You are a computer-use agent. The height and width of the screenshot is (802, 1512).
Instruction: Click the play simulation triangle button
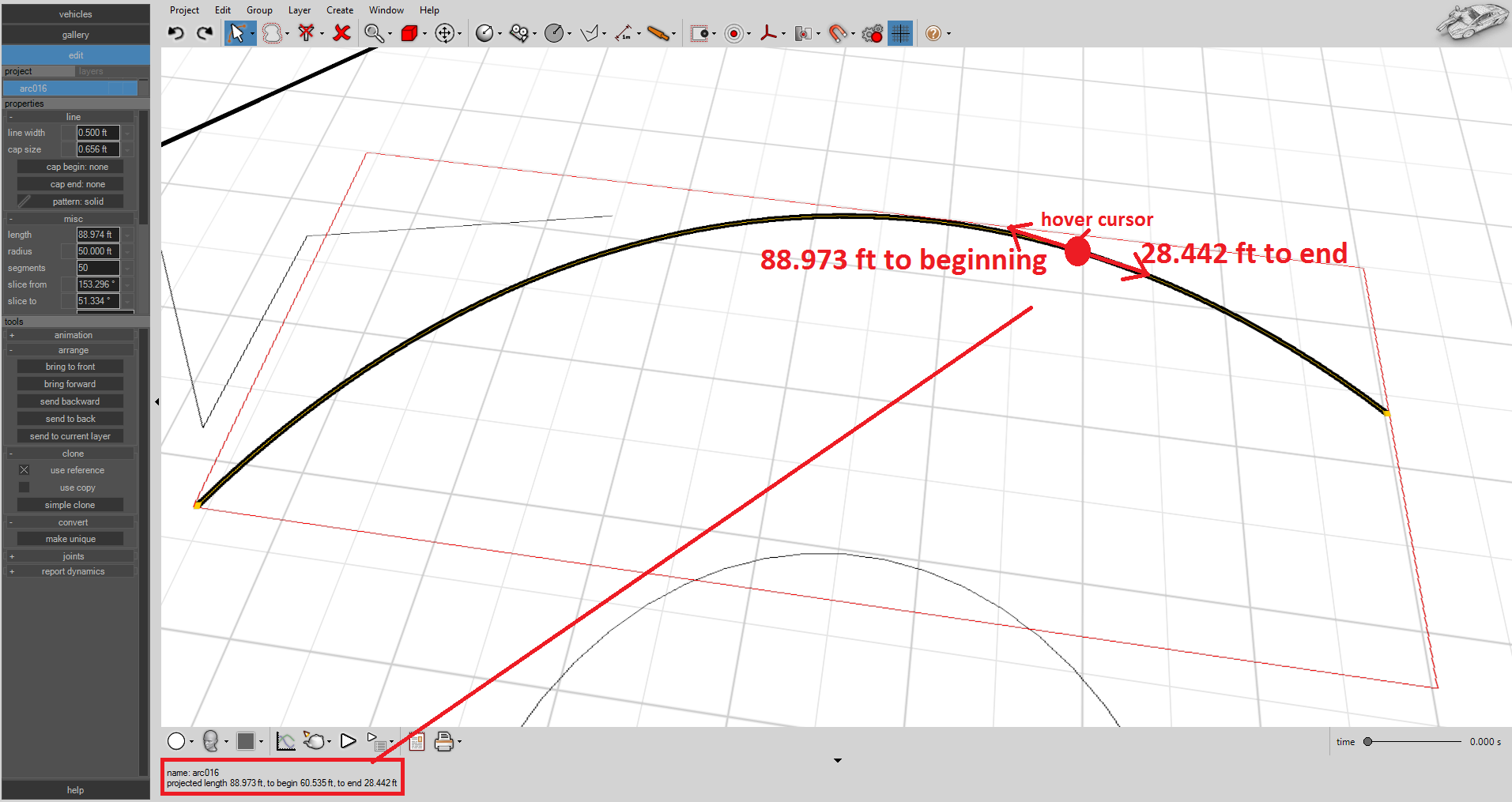point(348,741)
